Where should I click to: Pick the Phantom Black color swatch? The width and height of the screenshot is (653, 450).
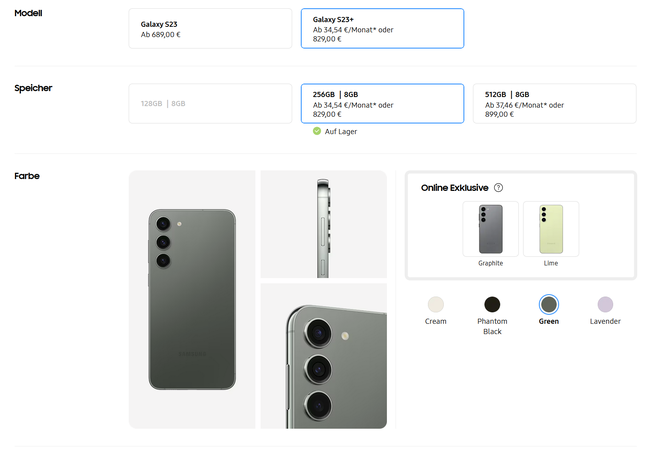tap(492, 304)
